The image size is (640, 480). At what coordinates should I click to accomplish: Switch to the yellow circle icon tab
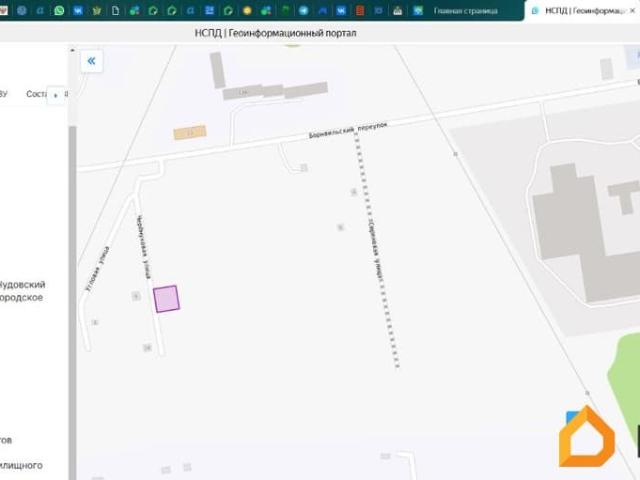(x=247, y=10)
